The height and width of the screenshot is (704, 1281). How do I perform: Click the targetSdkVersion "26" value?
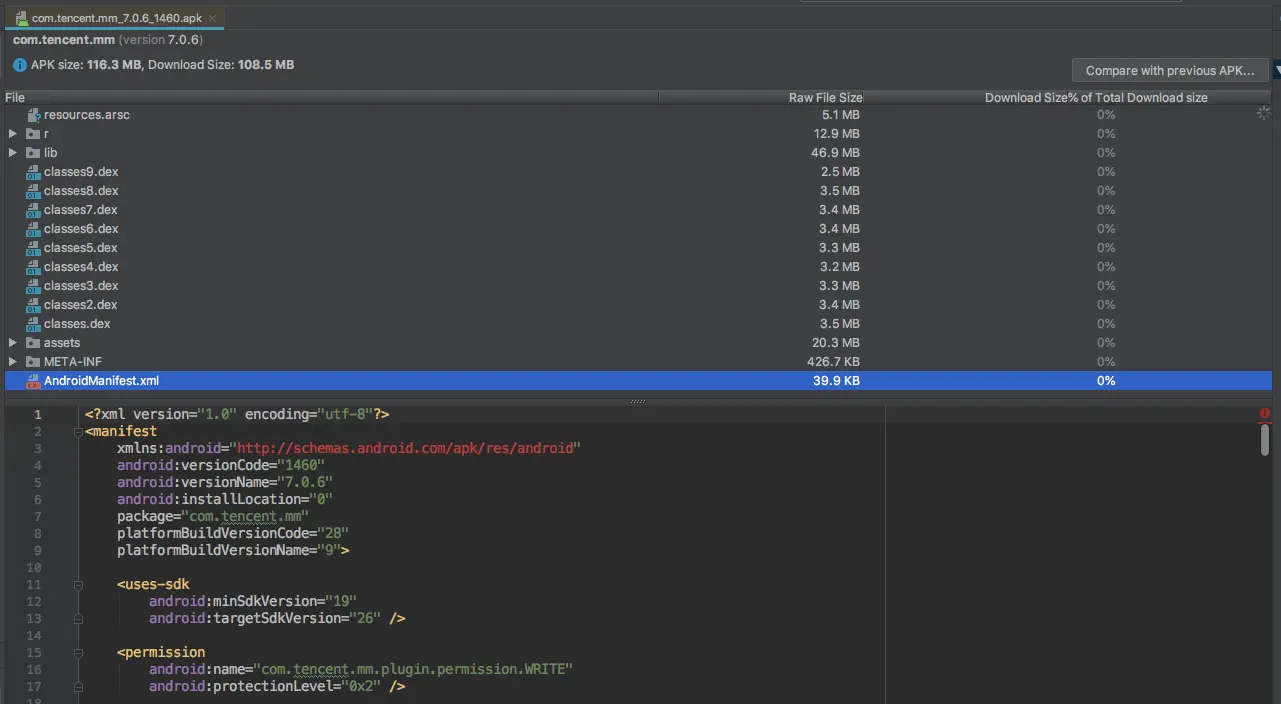click(x=366, y=618)
